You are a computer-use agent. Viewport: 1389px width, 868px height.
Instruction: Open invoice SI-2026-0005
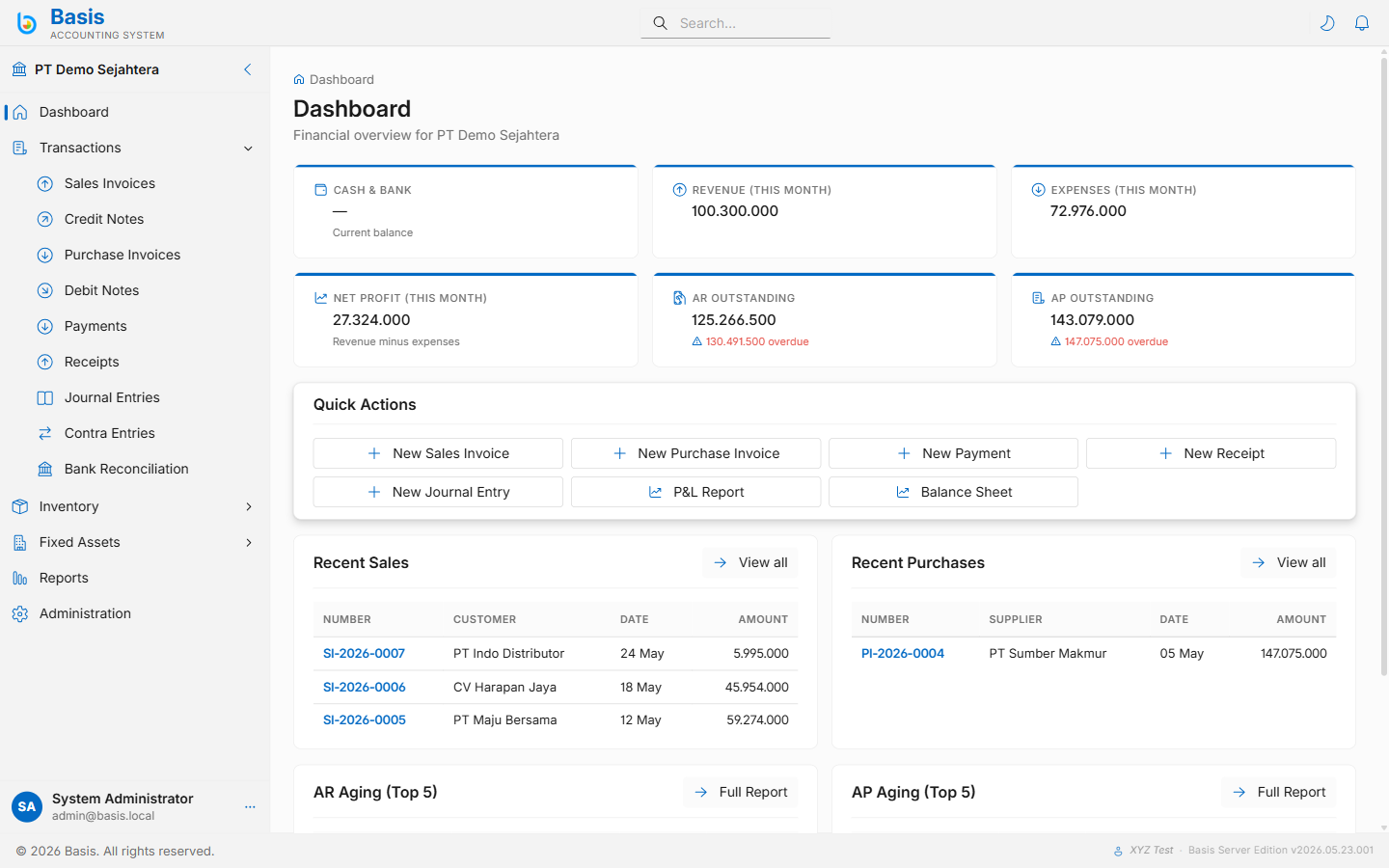pyautogui.click(x=364, y=720)
